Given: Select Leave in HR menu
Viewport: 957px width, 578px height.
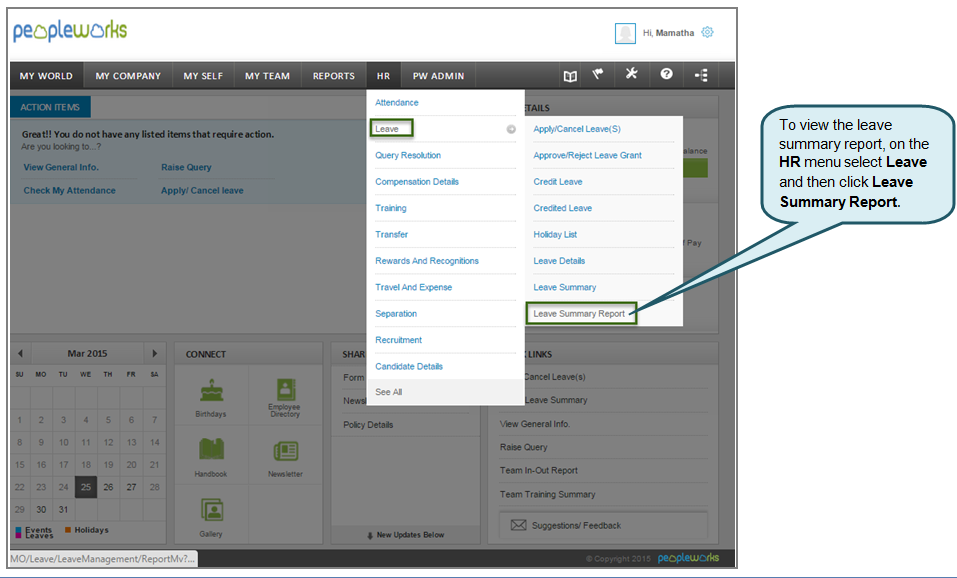Looking at the screenshot, I should [x=387, y=129].
